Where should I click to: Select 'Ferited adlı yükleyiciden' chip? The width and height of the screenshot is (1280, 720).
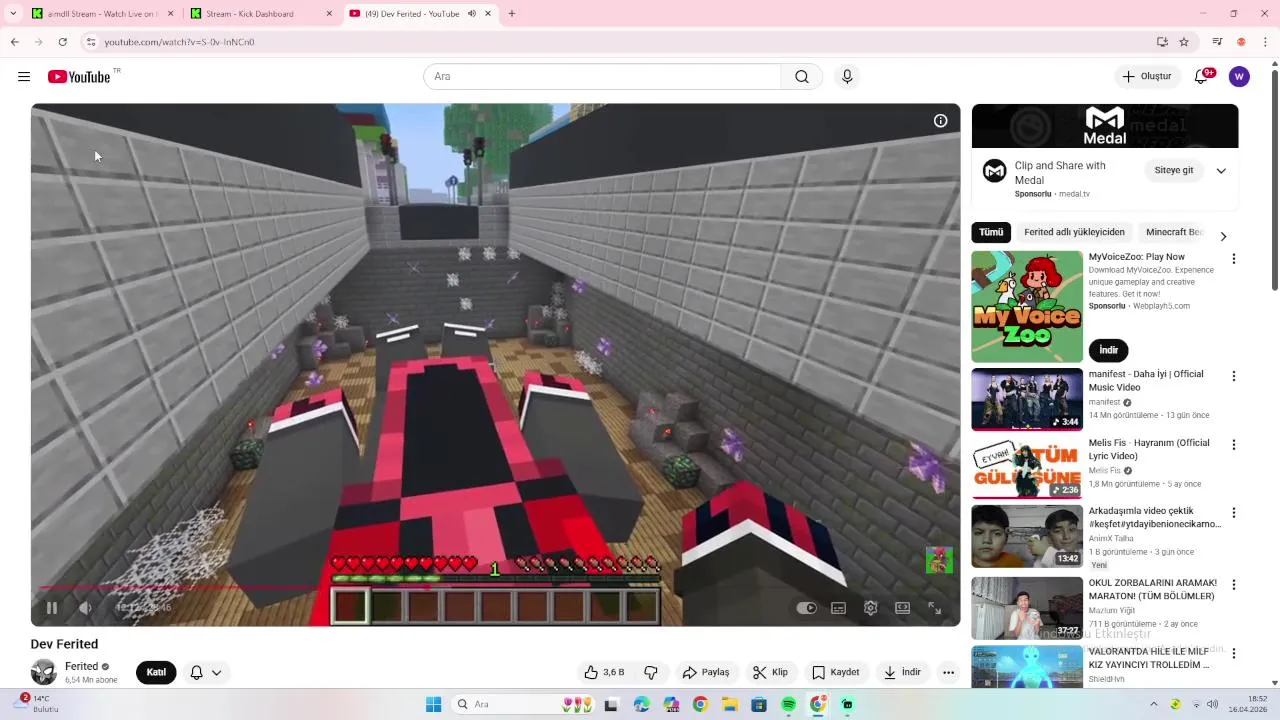[1074, 232]
